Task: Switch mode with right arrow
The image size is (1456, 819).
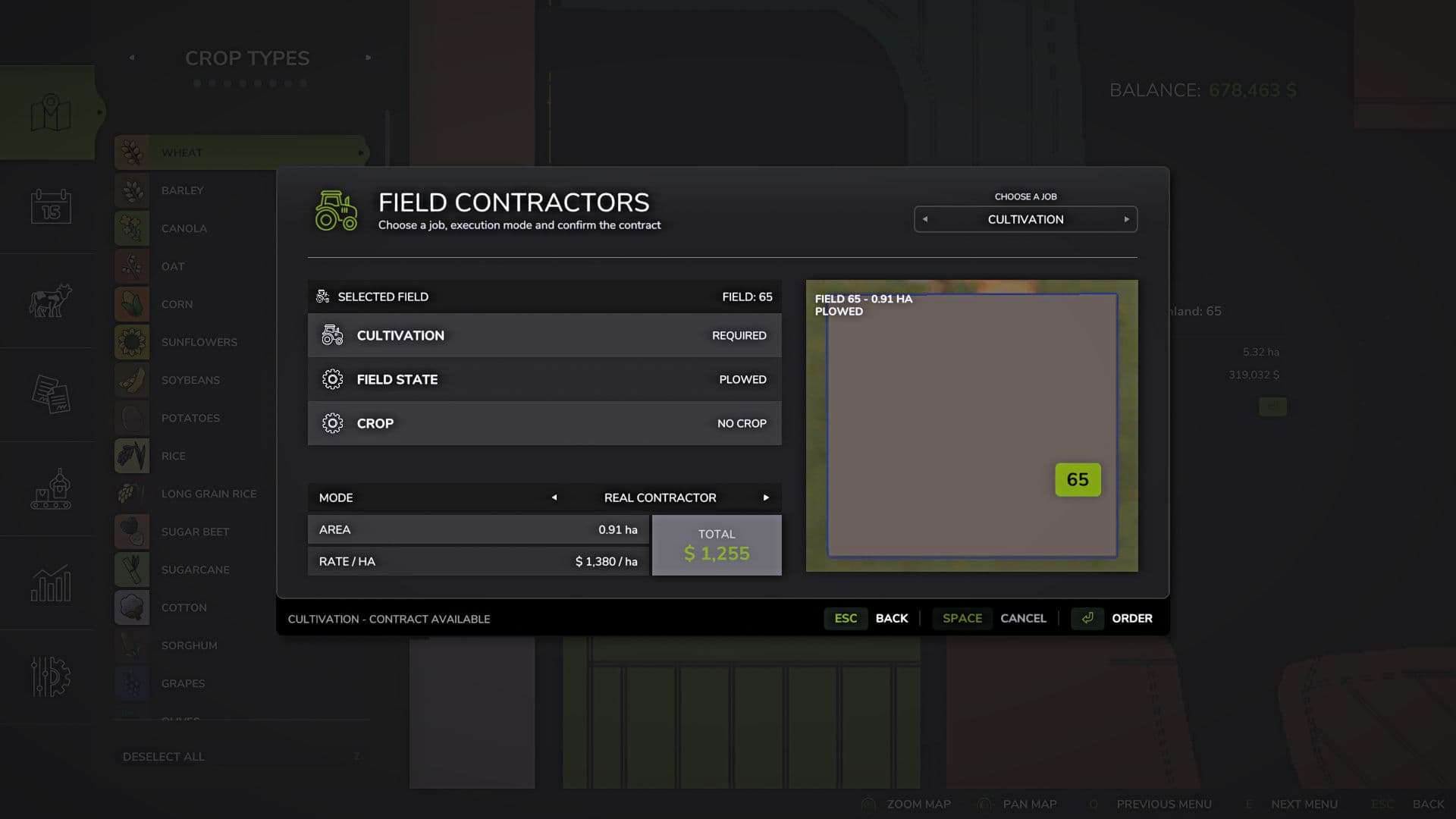Action: point(766,497)
